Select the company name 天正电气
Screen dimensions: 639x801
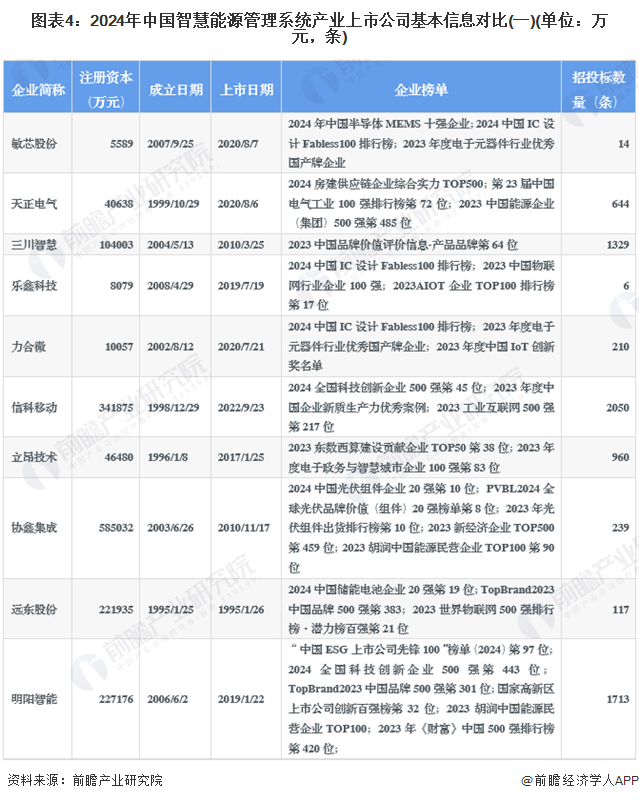click(34, 204)
